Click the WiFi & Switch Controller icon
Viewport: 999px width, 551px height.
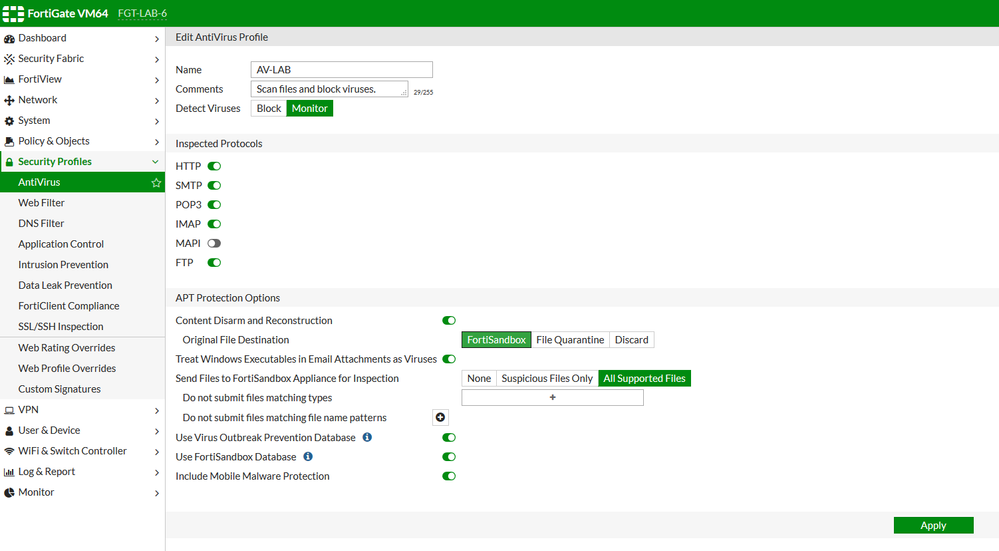9,451
